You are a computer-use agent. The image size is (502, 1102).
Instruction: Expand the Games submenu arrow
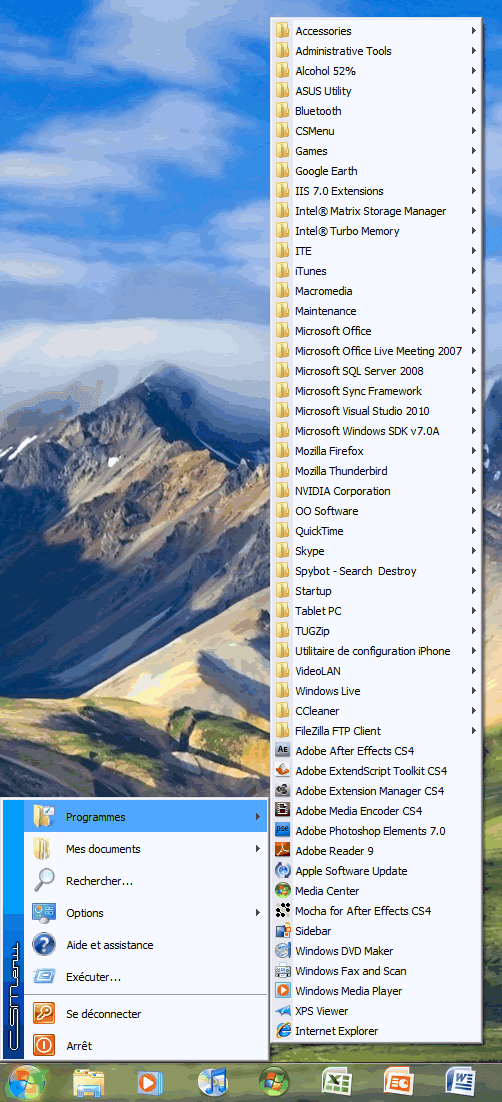475,151
